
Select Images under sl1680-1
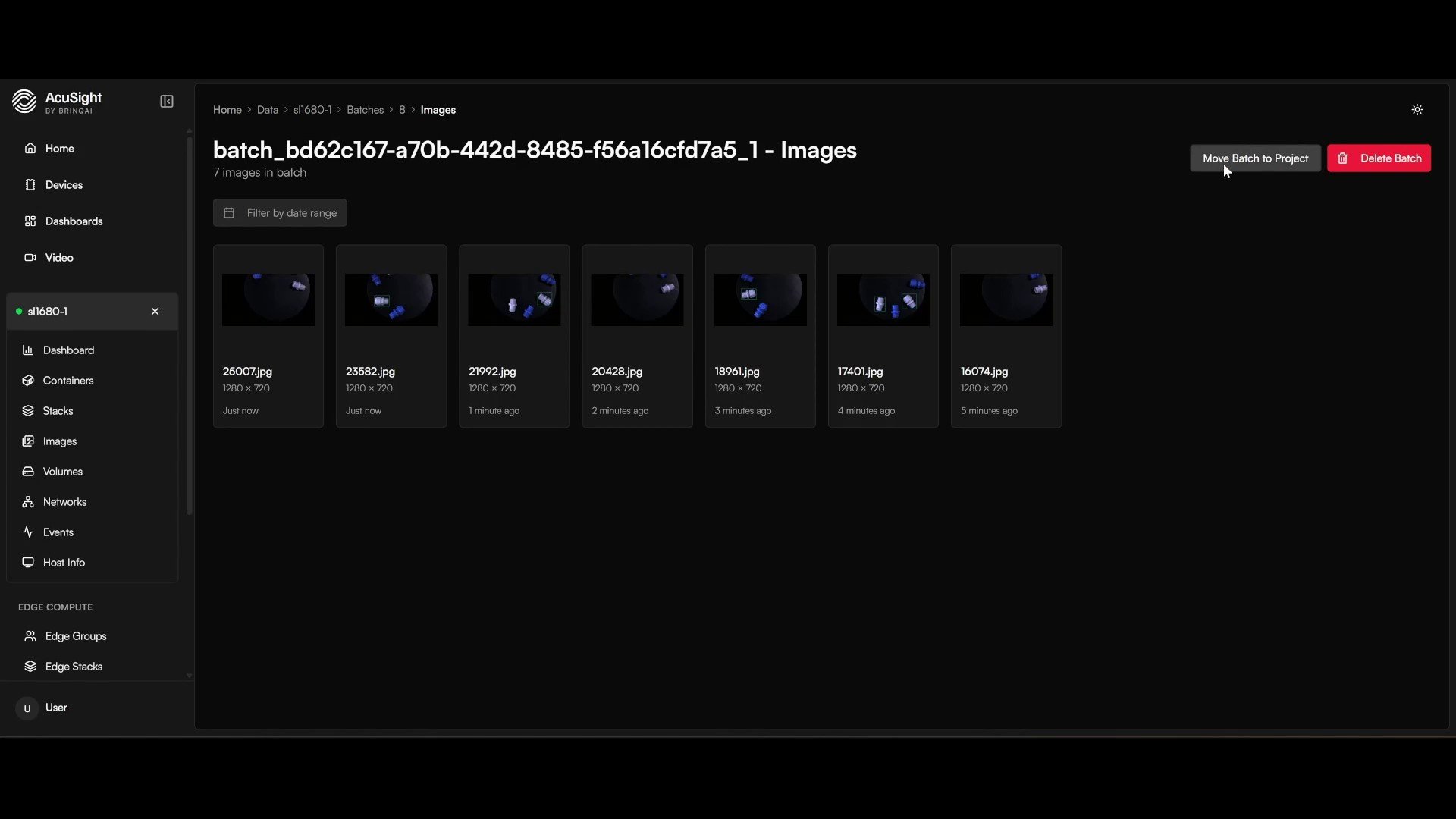click(x=93, y=441)
